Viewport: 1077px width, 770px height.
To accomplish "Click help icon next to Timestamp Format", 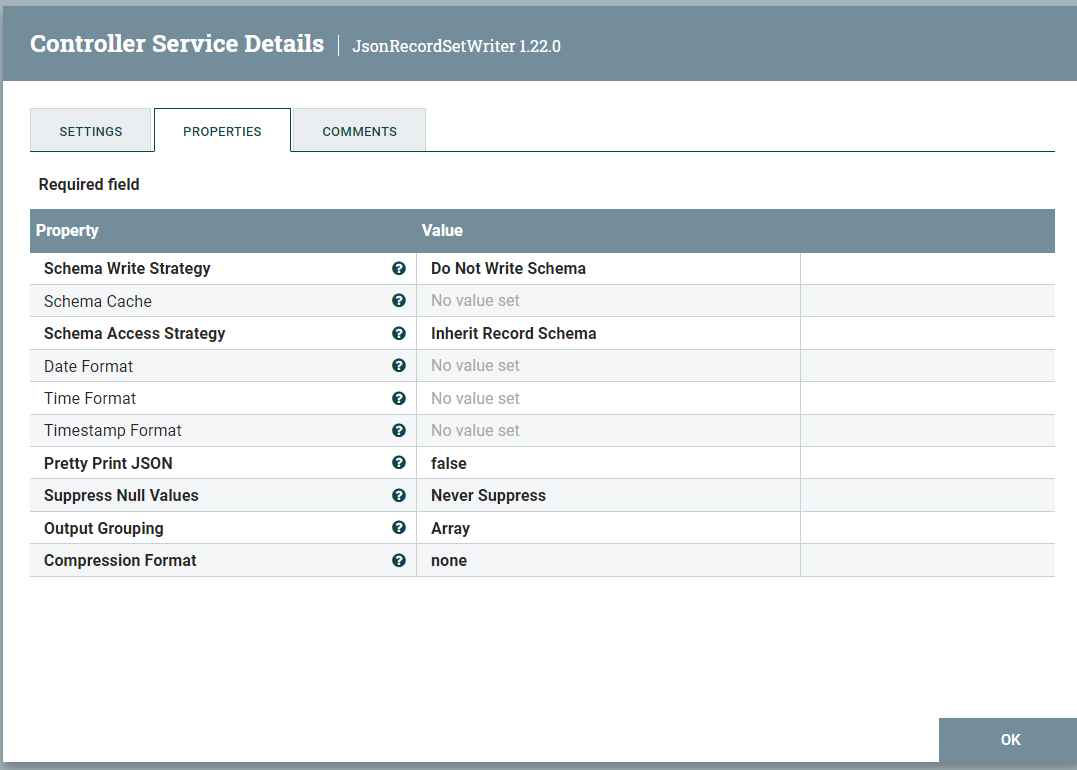I will [x=399, y=430].
